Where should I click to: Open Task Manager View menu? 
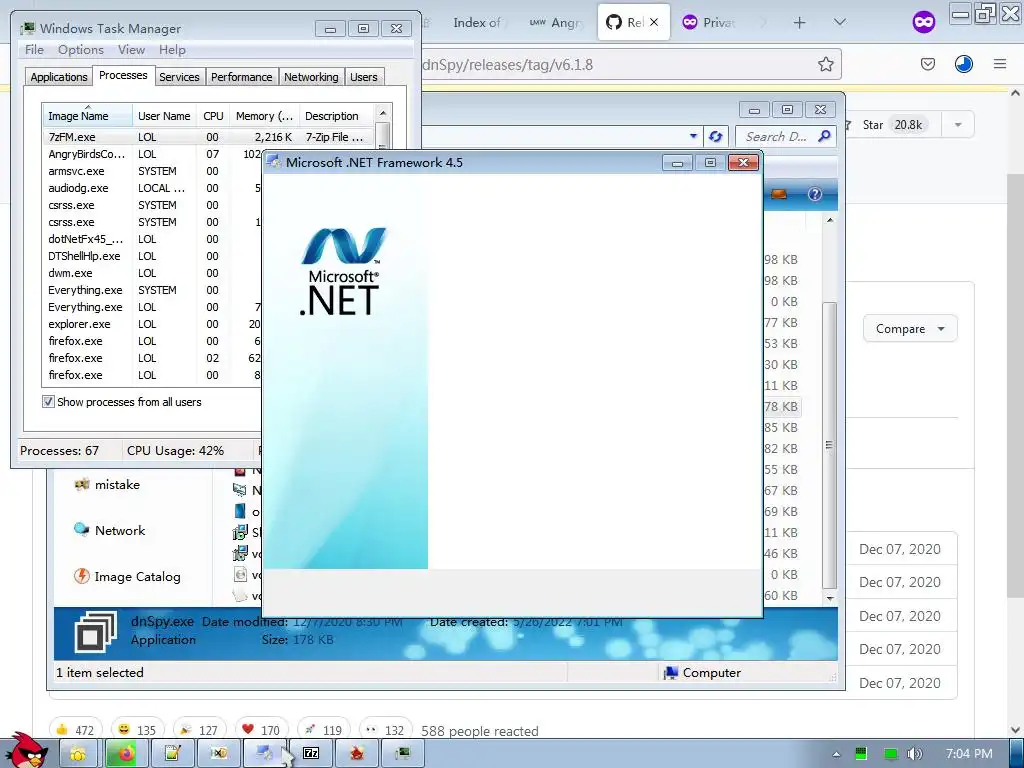click(131, 50)
